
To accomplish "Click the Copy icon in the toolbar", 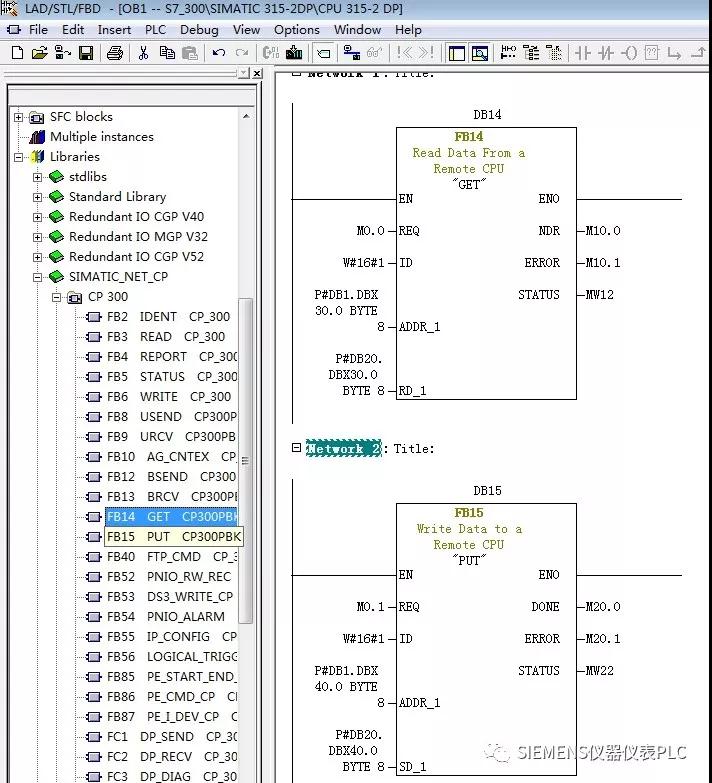I will (x=167, y=53).
